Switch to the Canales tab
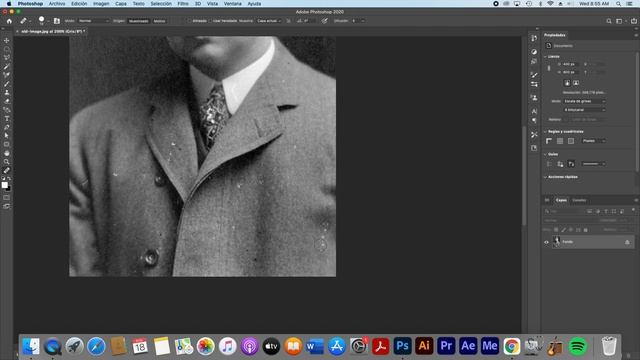This screenshot has width=640, height=360. click(x=579, y=200)
